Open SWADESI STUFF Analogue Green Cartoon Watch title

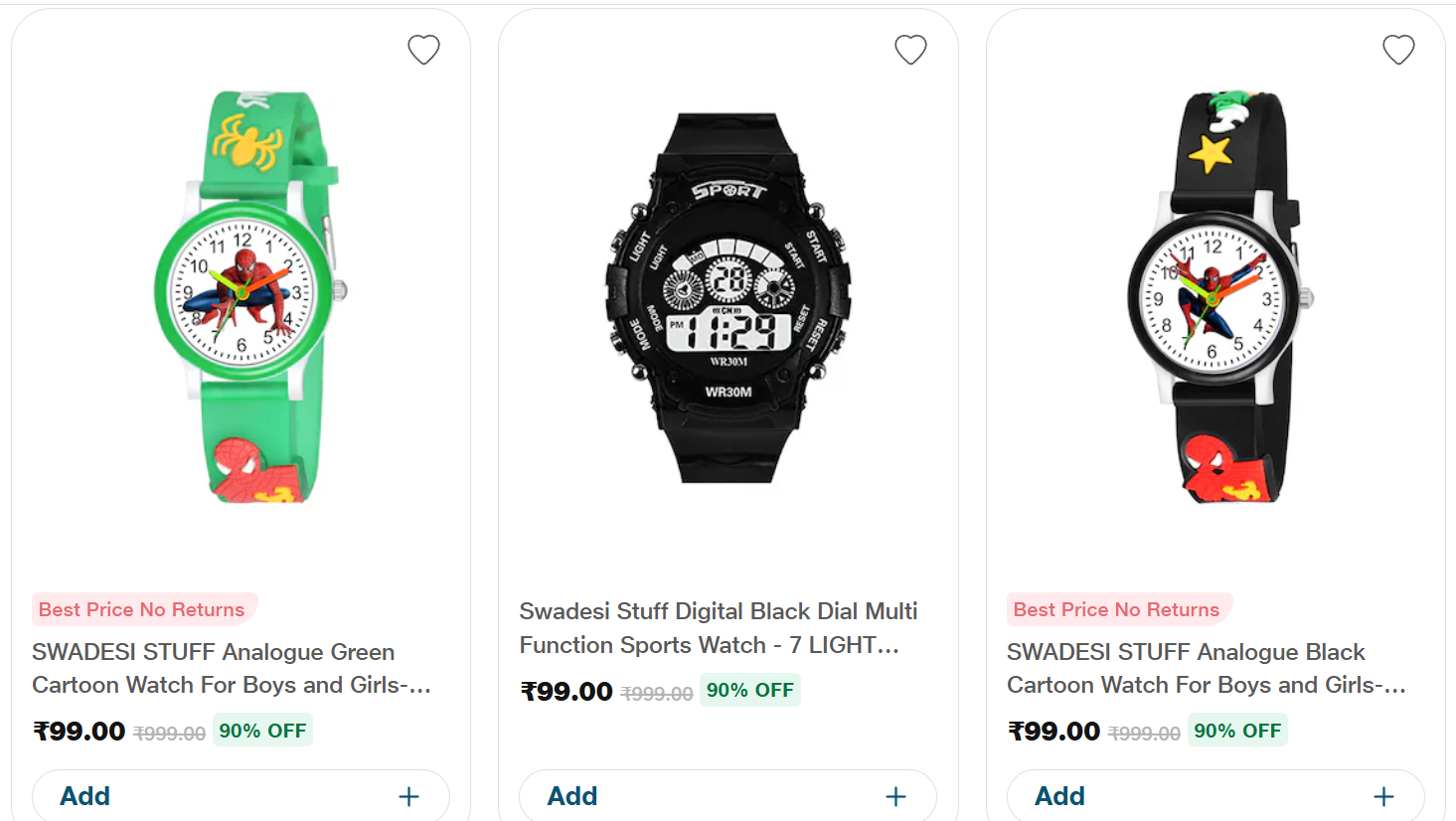point(231,668)
